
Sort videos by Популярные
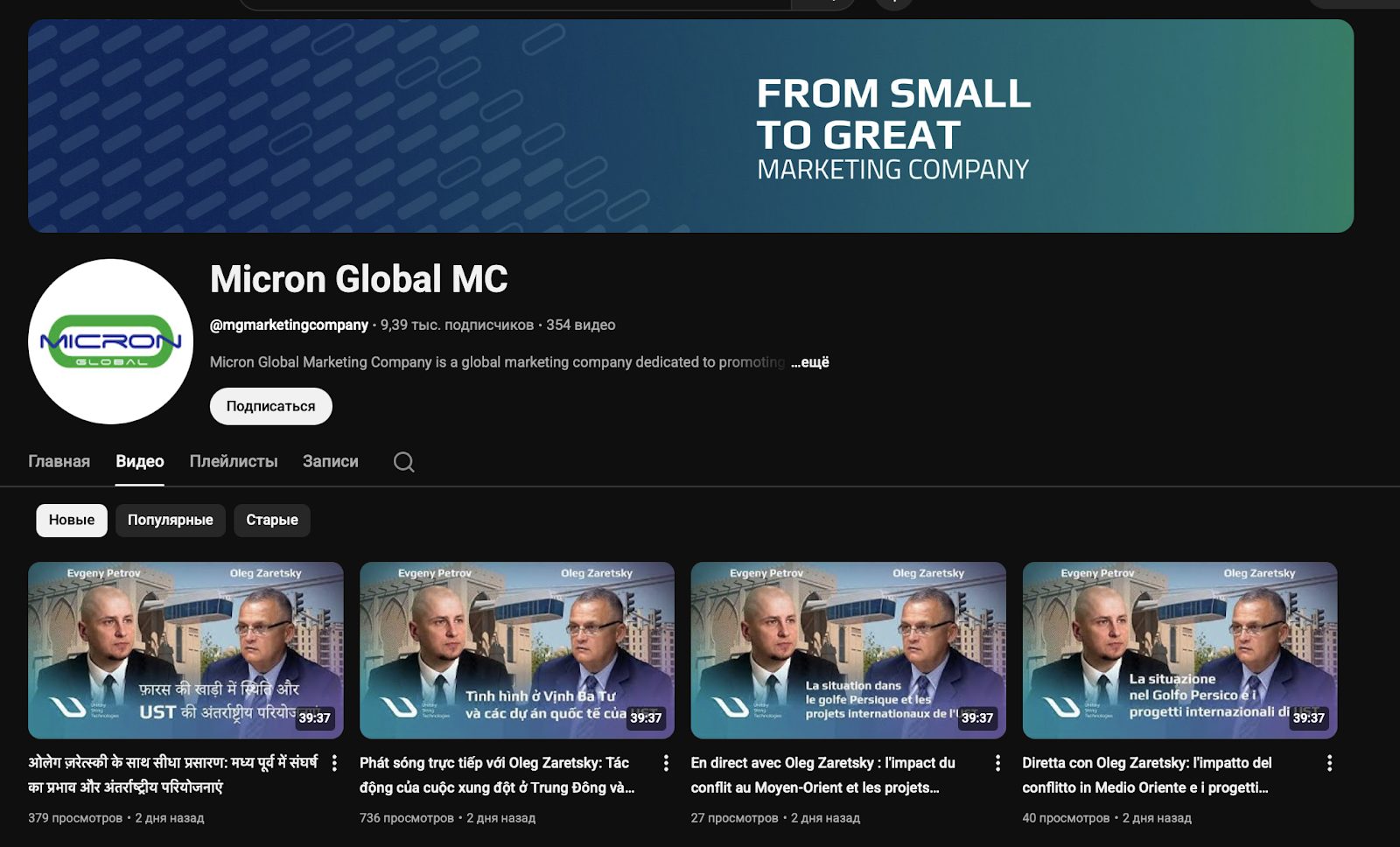pos(171,520)
